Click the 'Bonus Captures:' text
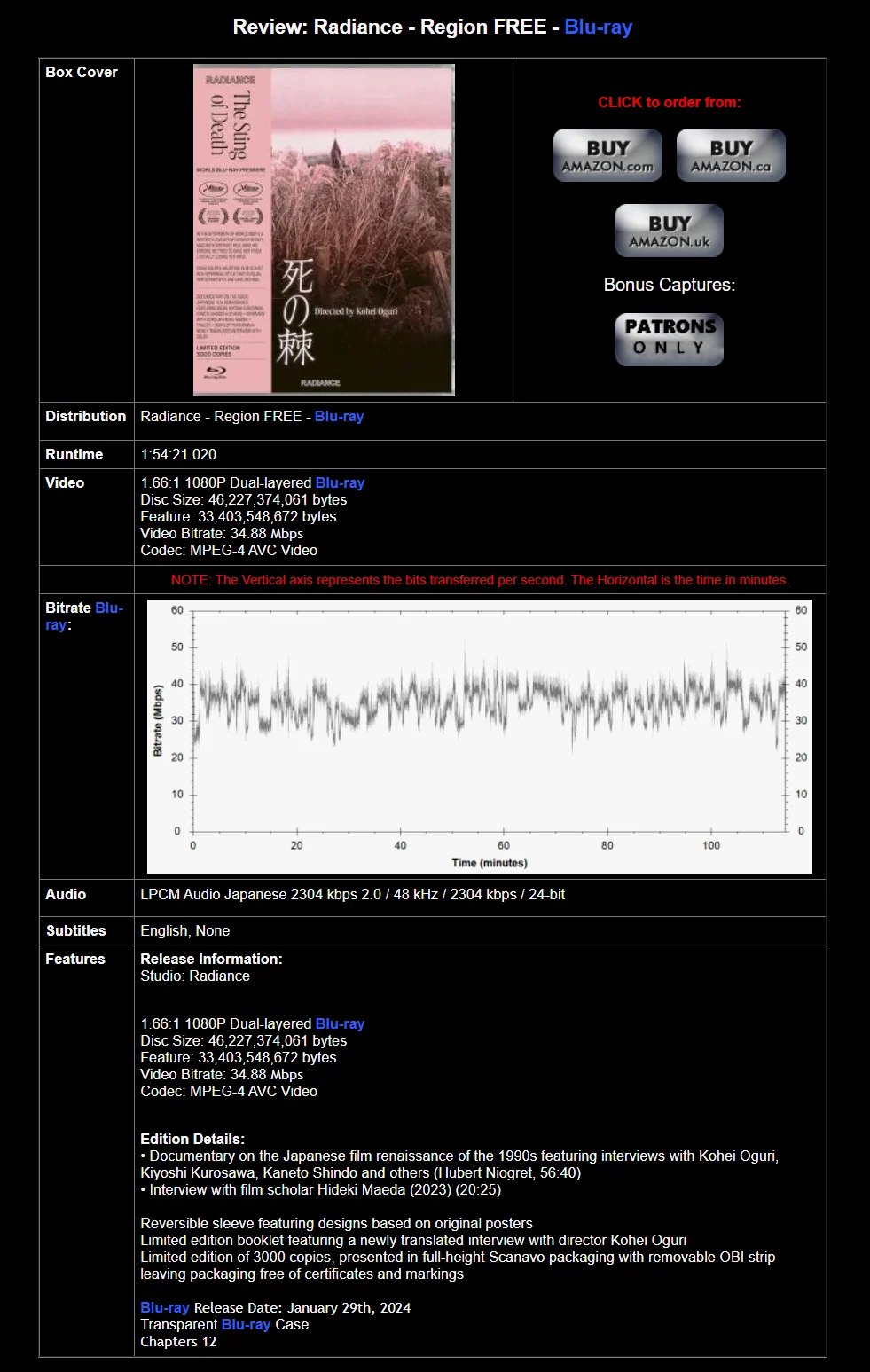This screenshot has width=870, height=1372. (x=670, y=285)
